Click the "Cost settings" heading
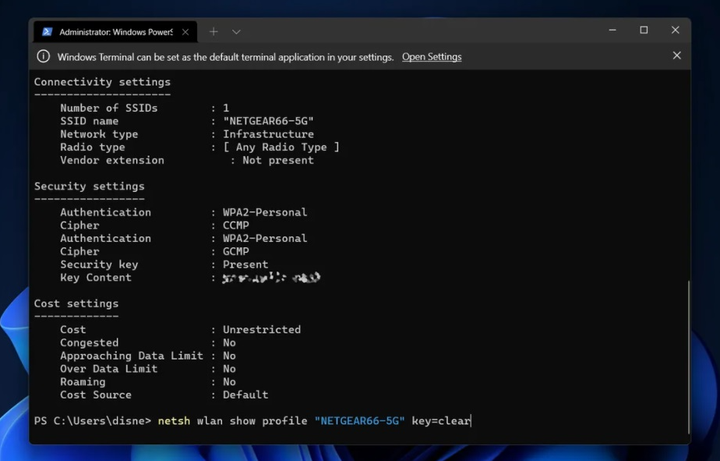The width and height of the screenshot is (720, 461). [76, 303]
